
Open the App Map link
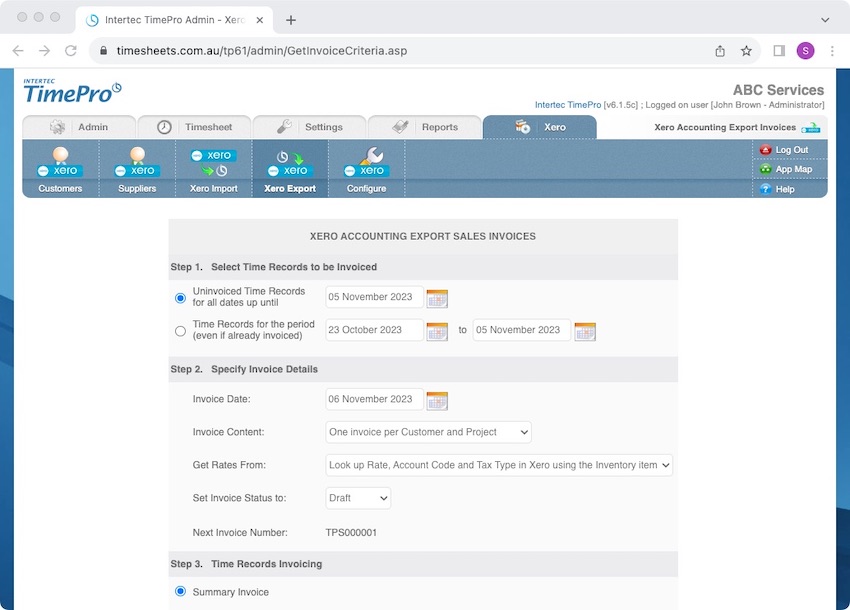[x=794, y=169]
